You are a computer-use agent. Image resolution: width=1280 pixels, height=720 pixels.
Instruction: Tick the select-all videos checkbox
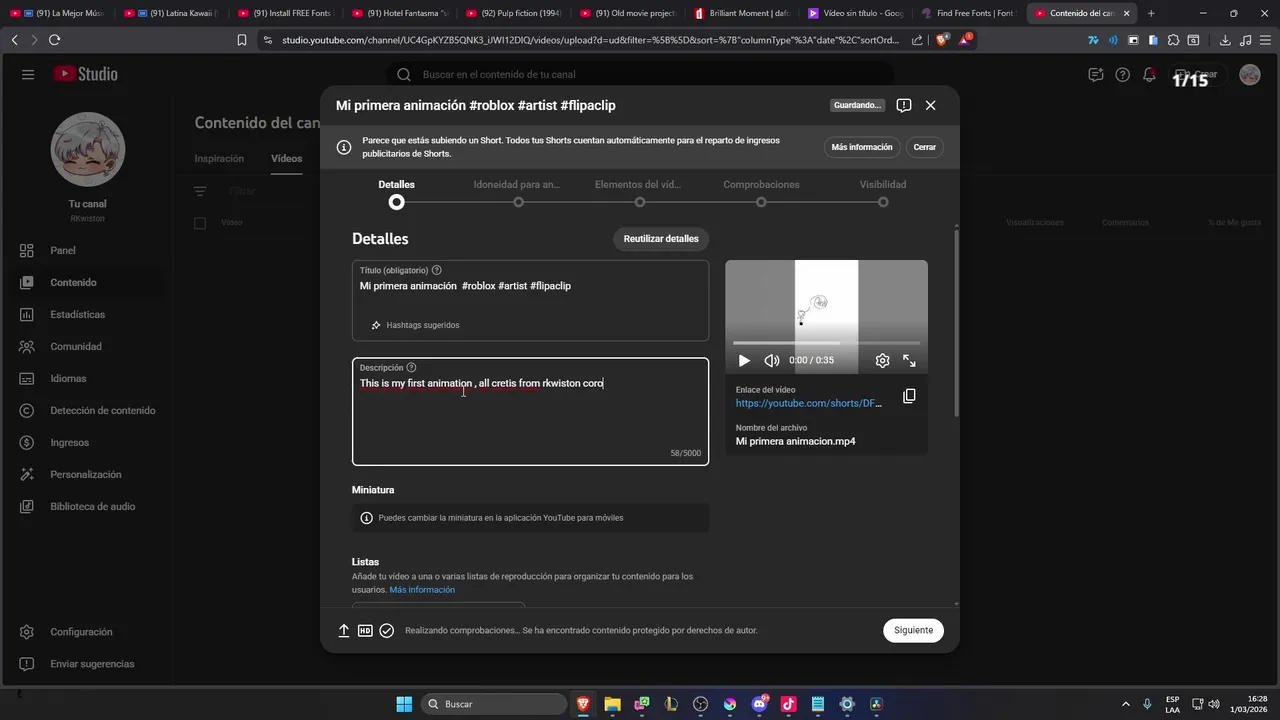(x=200, y=223)
